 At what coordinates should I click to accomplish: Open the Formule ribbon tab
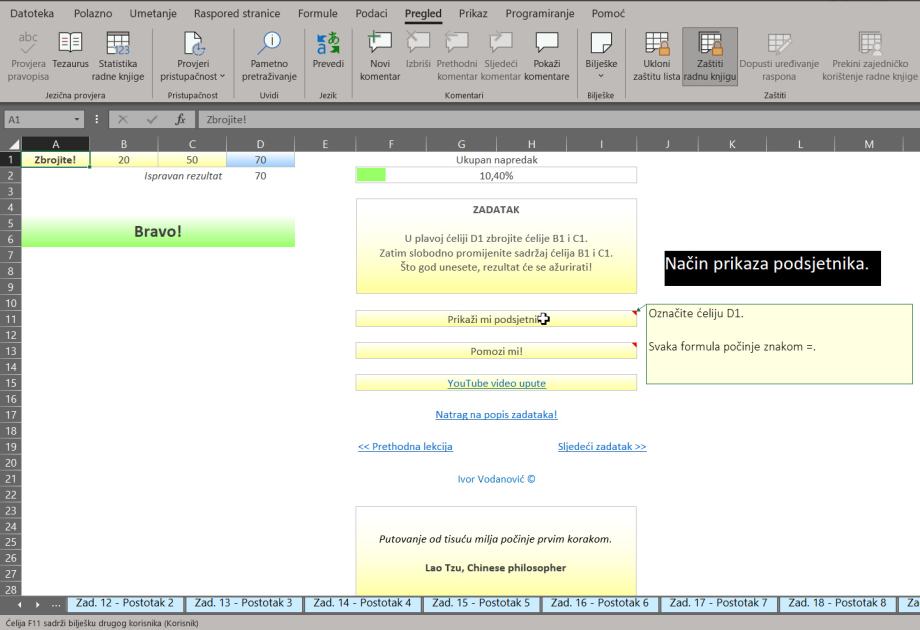(317, 14)
